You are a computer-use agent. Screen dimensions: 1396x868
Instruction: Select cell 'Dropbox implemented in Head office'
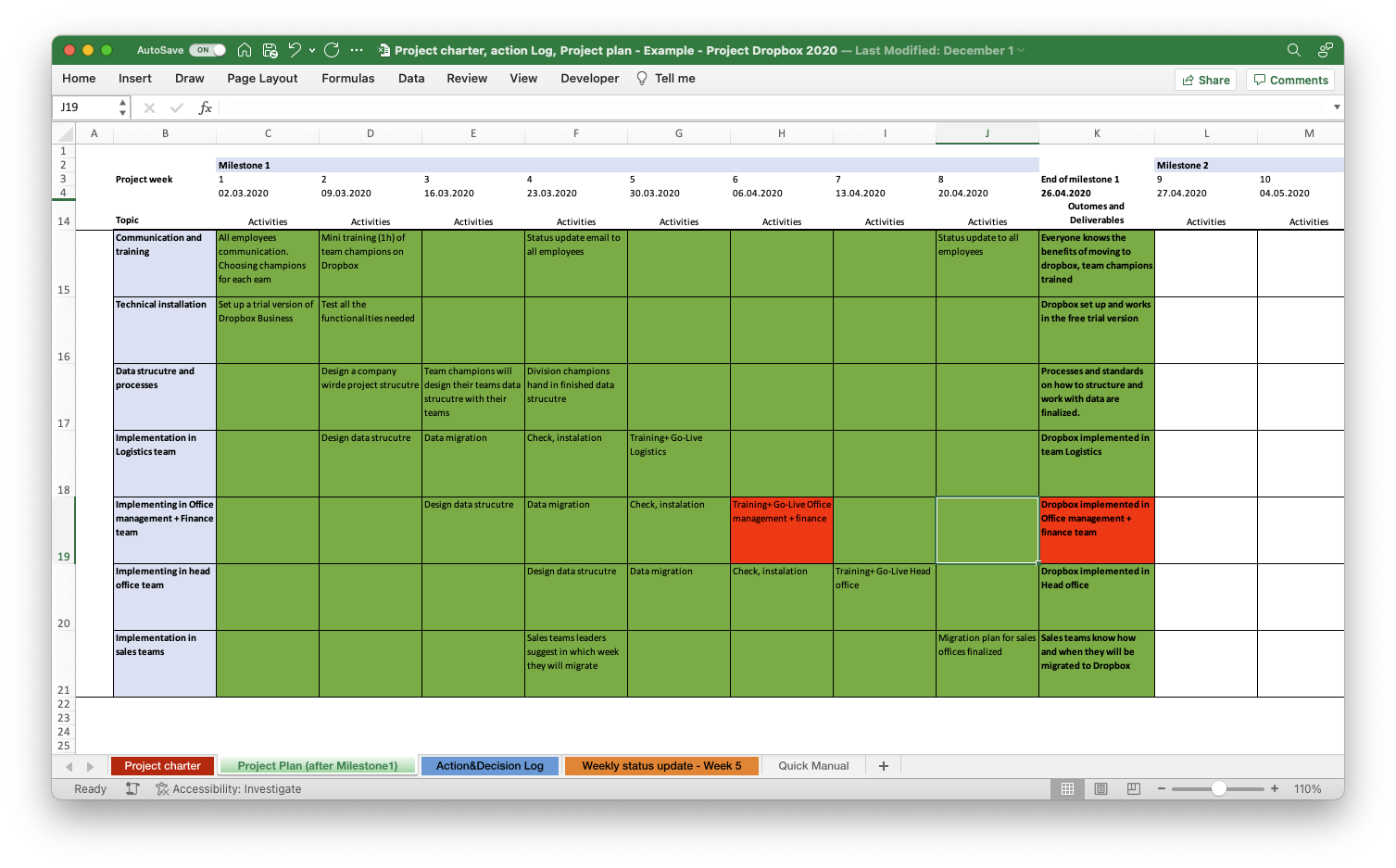click(x=1097, y=598)
